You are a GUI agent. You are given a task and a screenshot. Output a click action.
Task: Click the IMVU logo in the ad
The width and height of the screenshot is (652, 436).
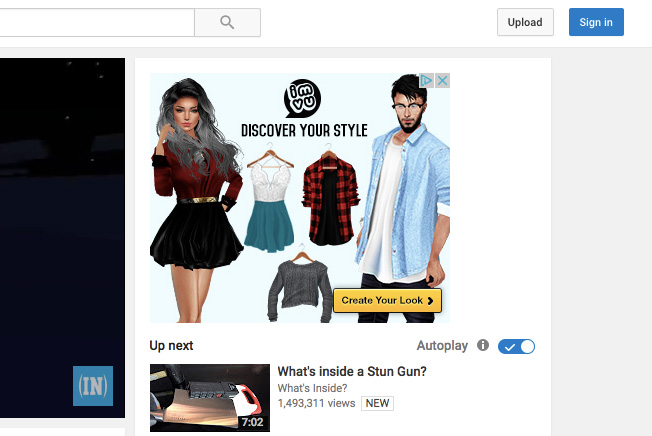[x=303, y=98]
